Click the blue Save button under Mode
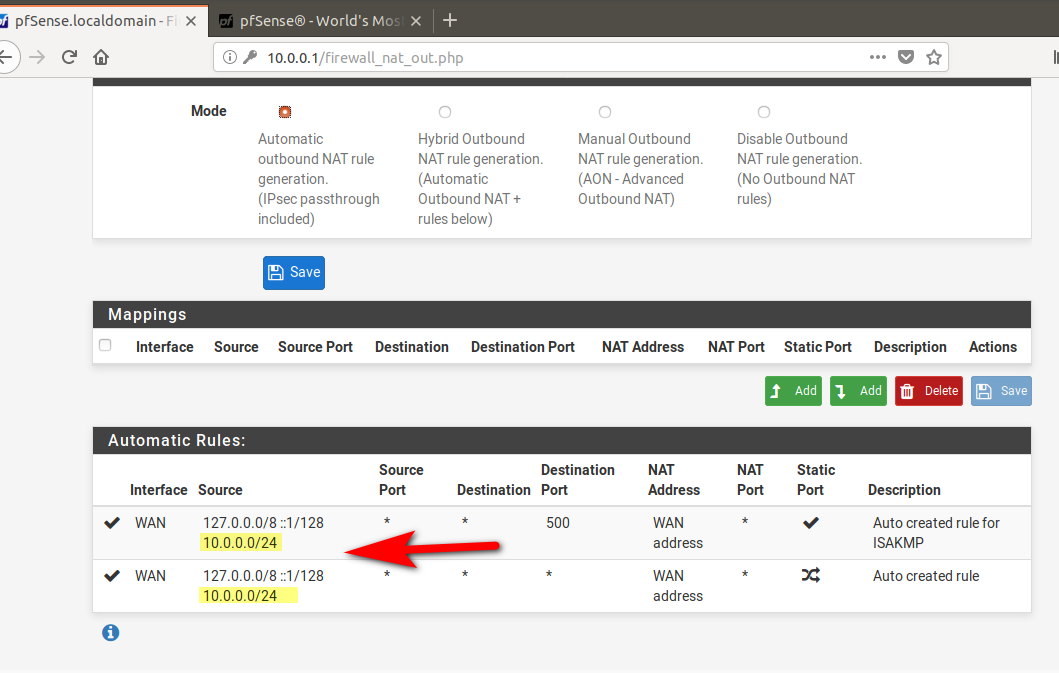1059x673 pixels. click(x=294, y=272)
